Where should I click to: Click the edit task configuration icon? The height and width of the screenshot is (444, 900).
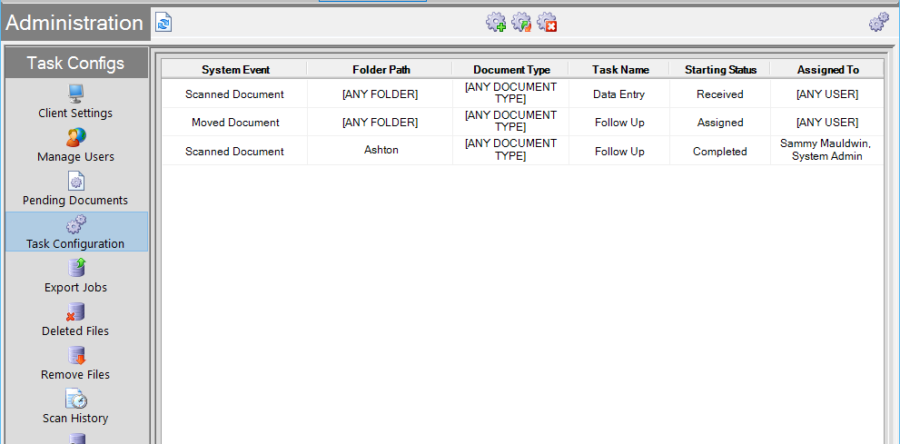(521, 22)
